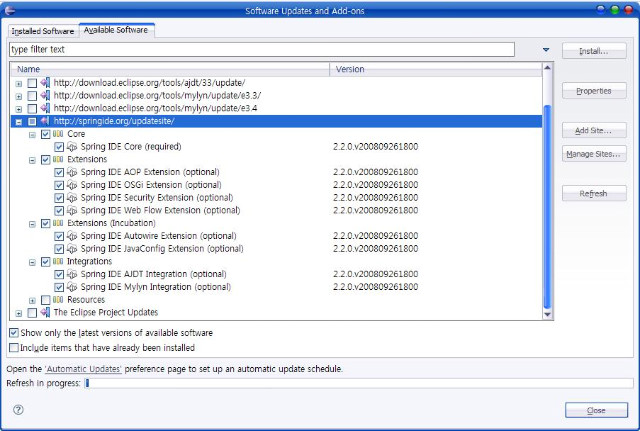Click the Resources category icon

point(58,300)
